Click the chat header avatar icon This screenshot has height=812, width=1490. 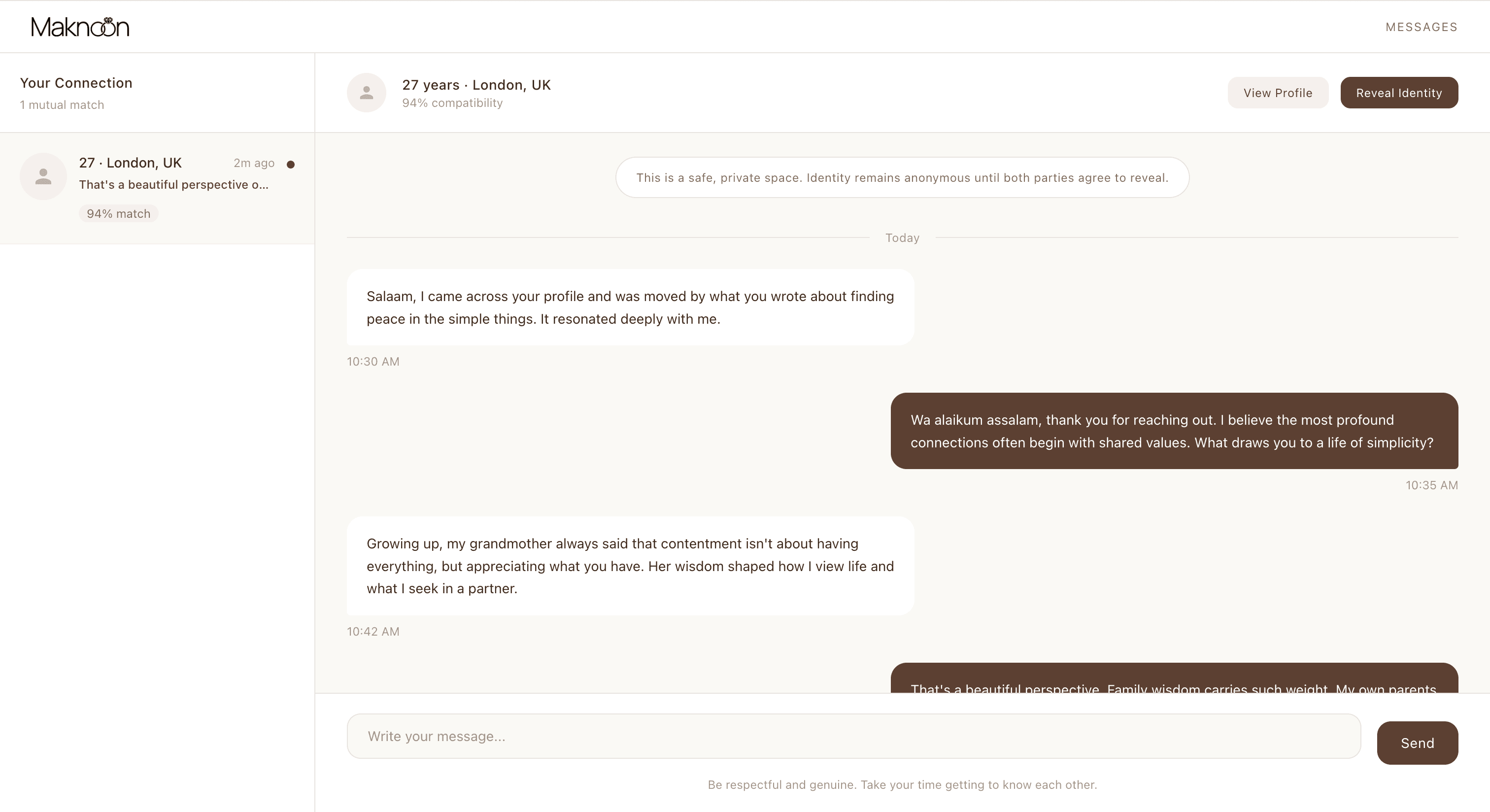[366, 93]
